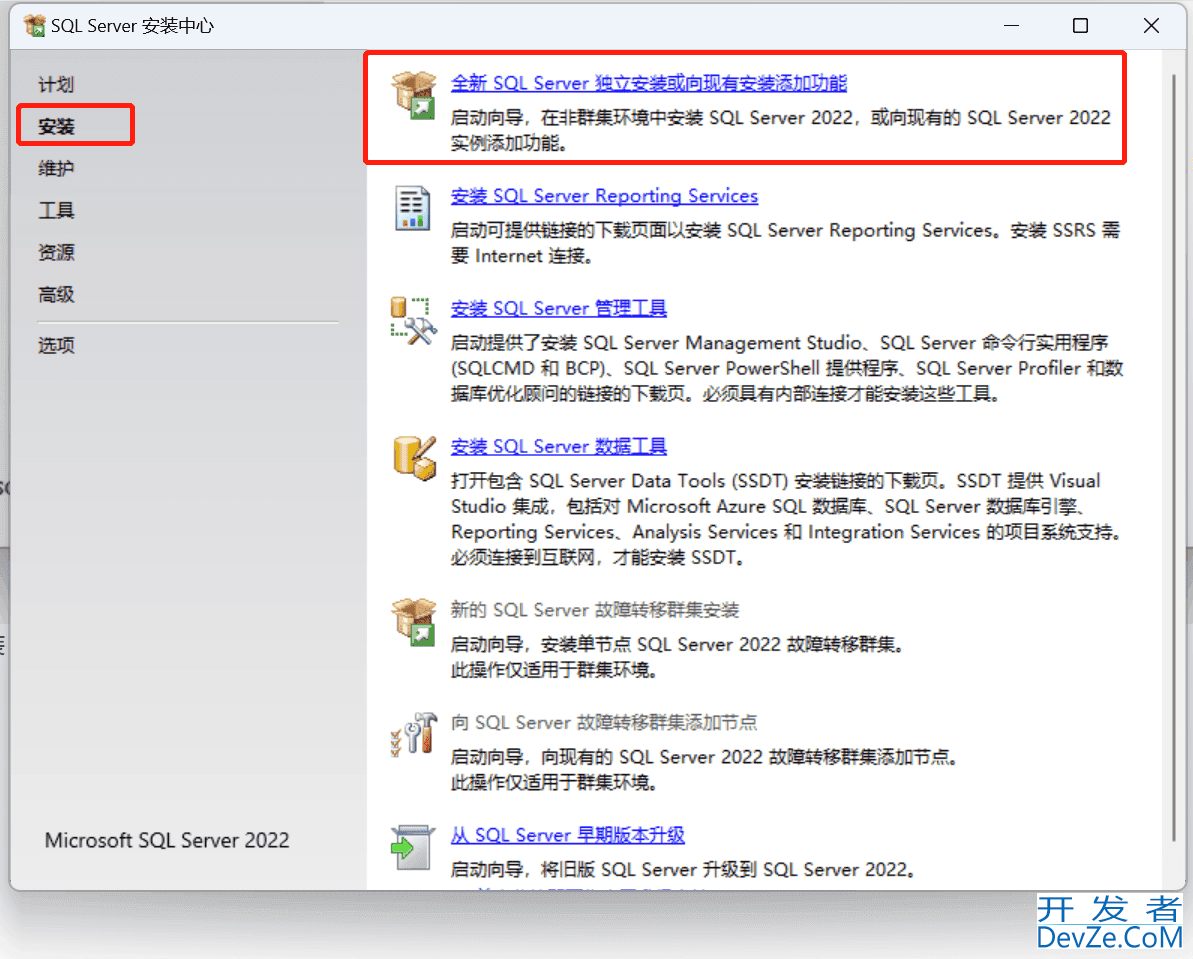The image size is (1193, 959).
Task: Click description text 必须连接到互联网，才能安装 SSDT
Action: point(597,558)
